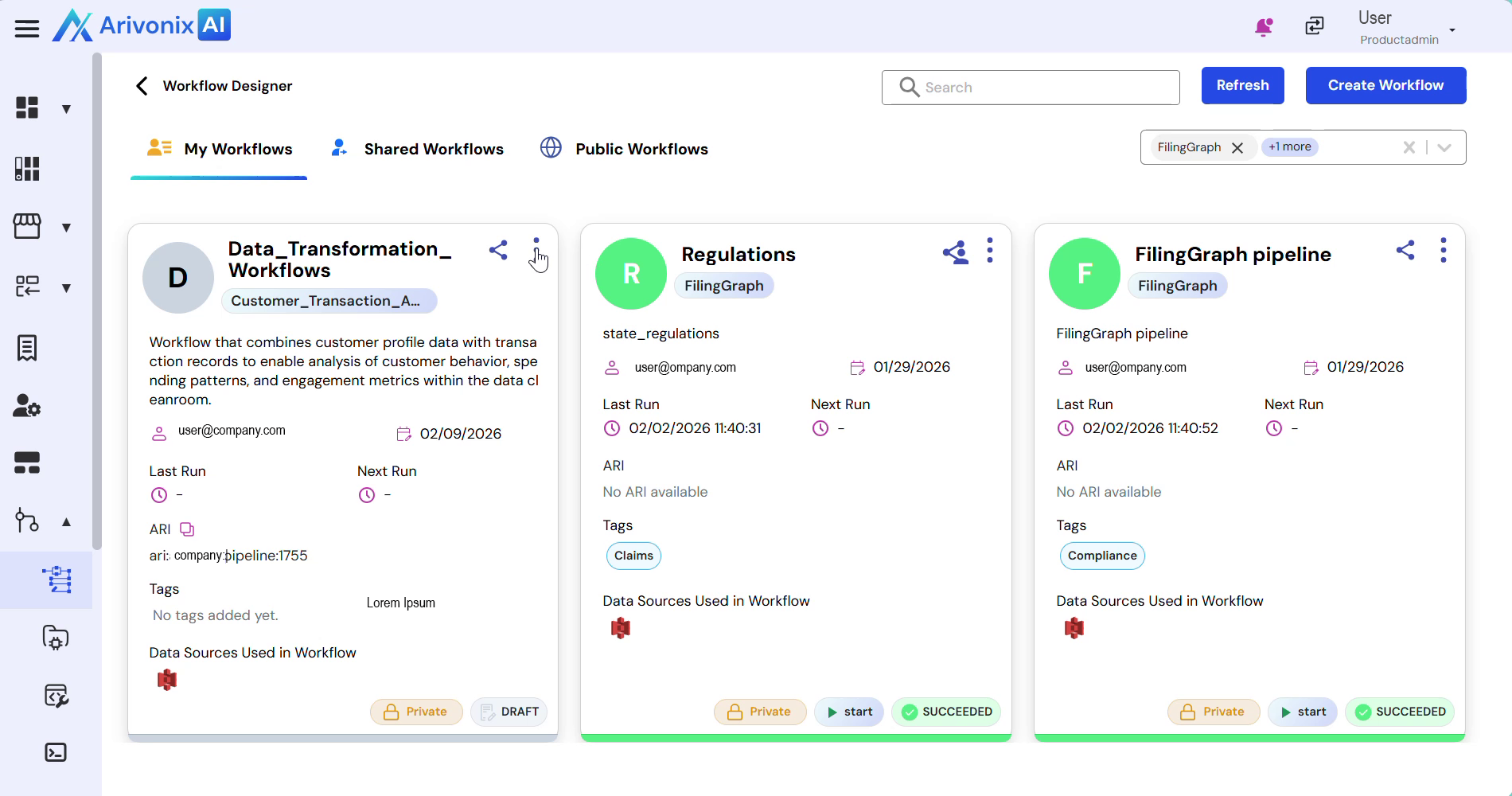Click the share icon on FilingGraph pipeline
1512x796 pixels.
[1405, 250]
